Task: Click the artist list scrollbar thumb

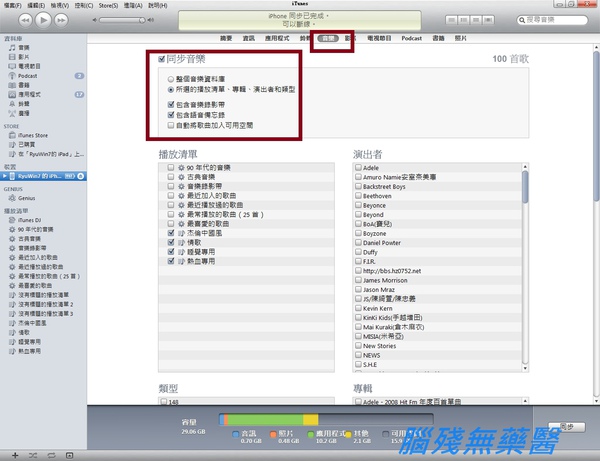Action: click(x=525, y=187)
